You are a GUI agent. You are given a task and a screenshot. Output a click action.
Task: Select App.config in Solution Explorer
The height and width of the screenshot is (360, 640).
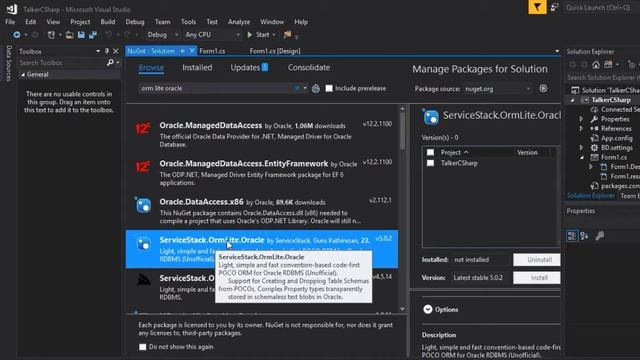(x=616, y=138)
